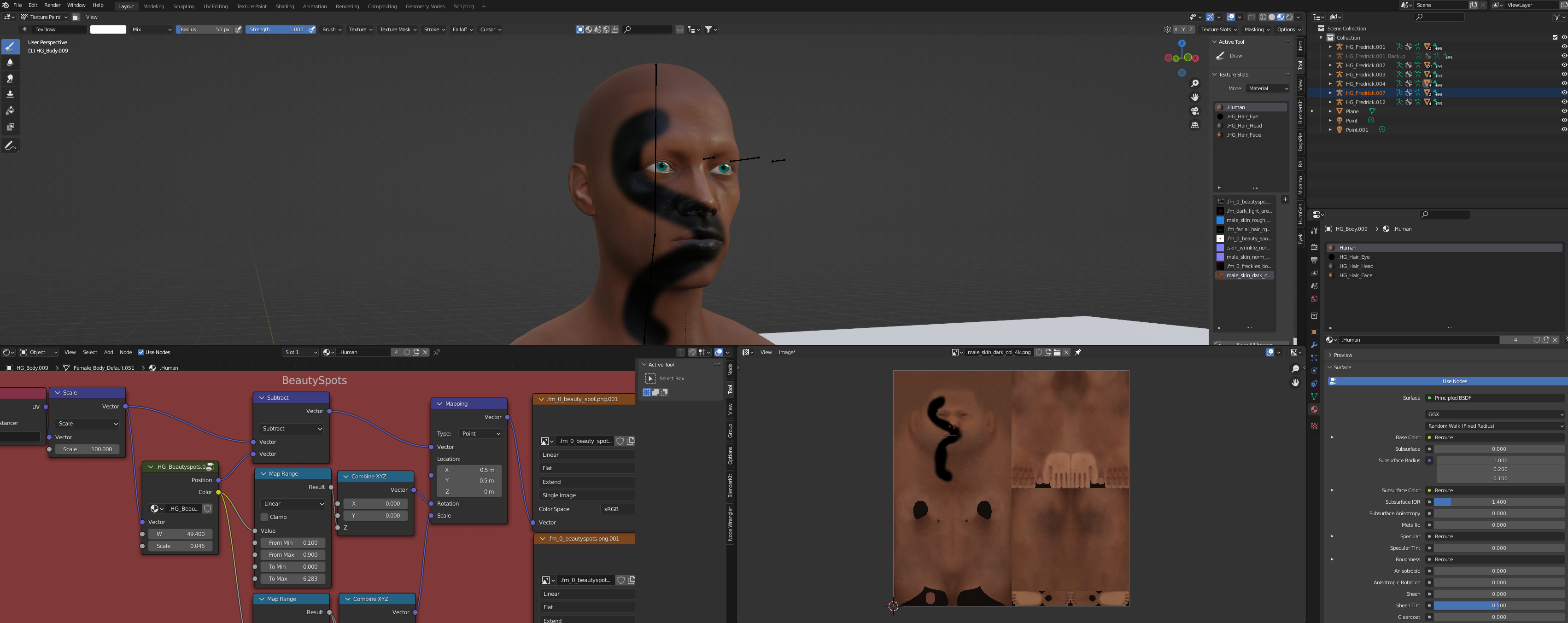
Task: Expand HG_Fredrick.001 in outliner
Action: point(1330,47)
